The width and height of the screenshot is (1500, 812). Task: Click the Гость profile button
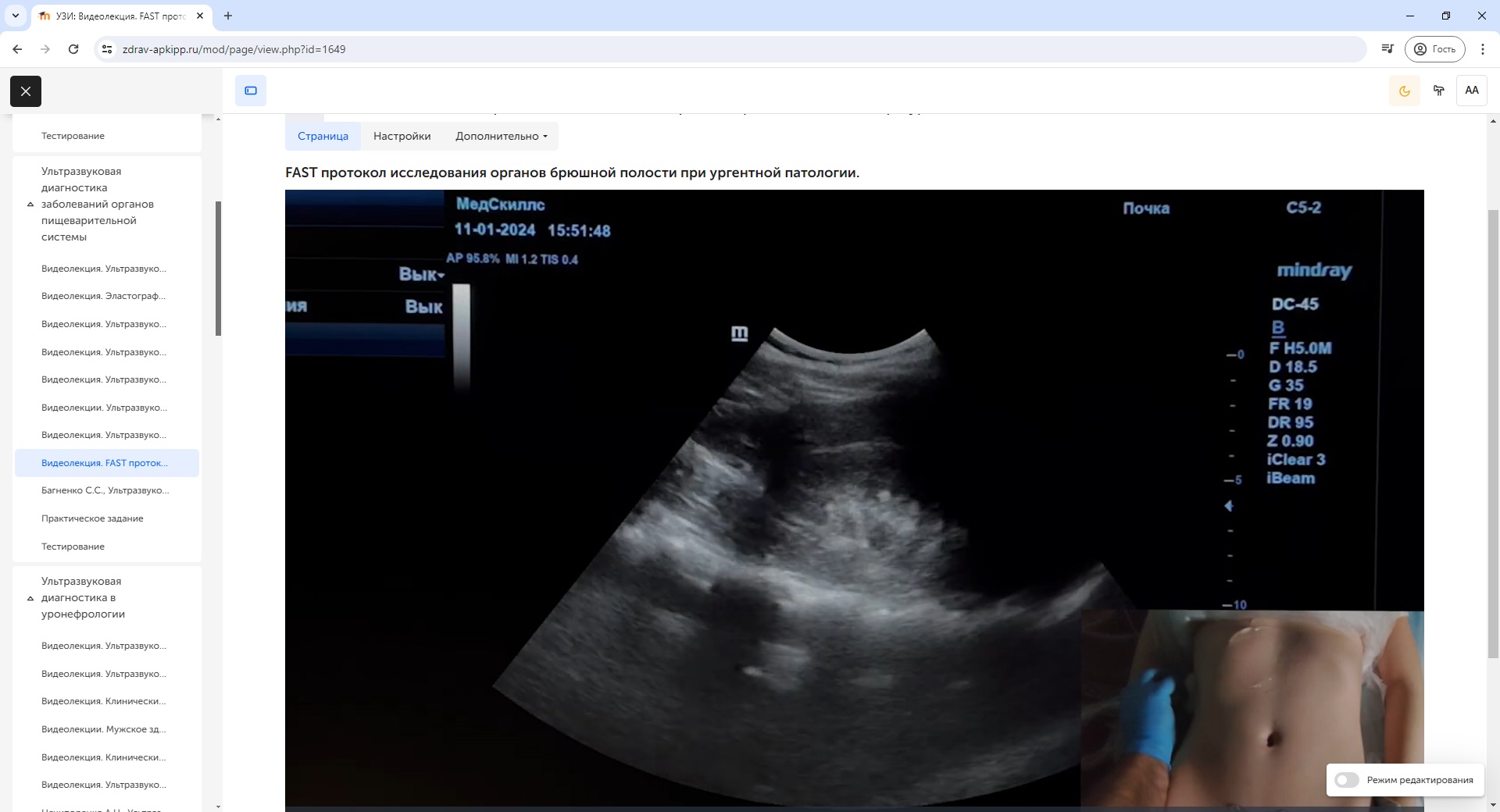[x=1435, y=49]
